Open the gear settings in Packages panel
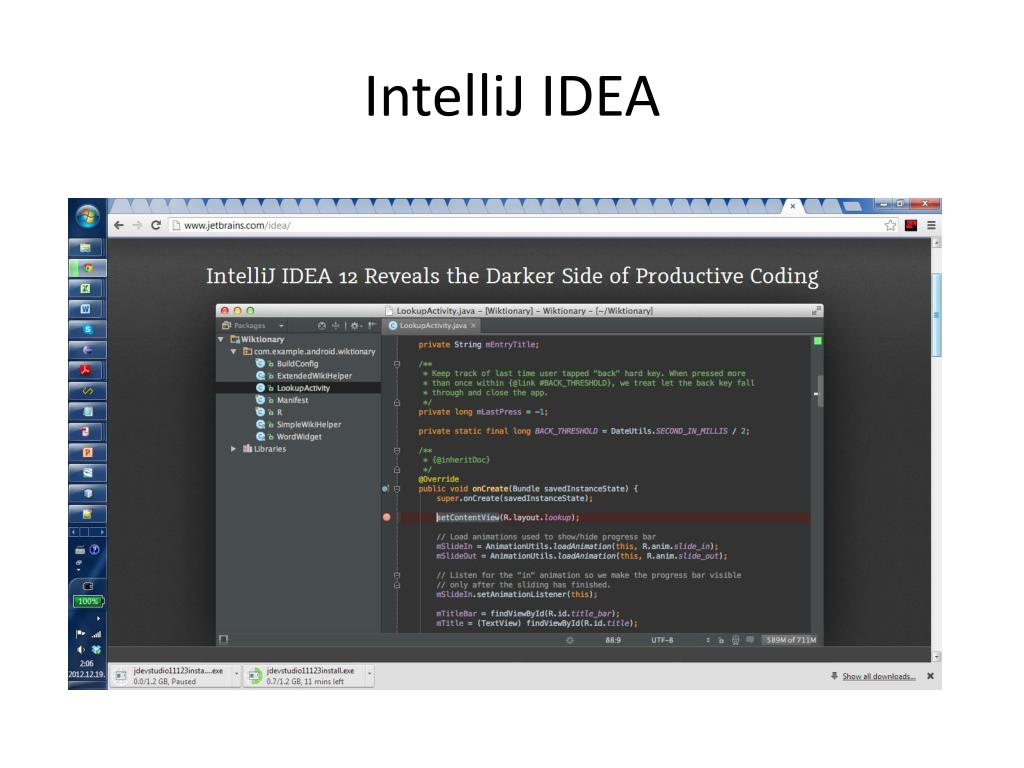 pos(355,325)
